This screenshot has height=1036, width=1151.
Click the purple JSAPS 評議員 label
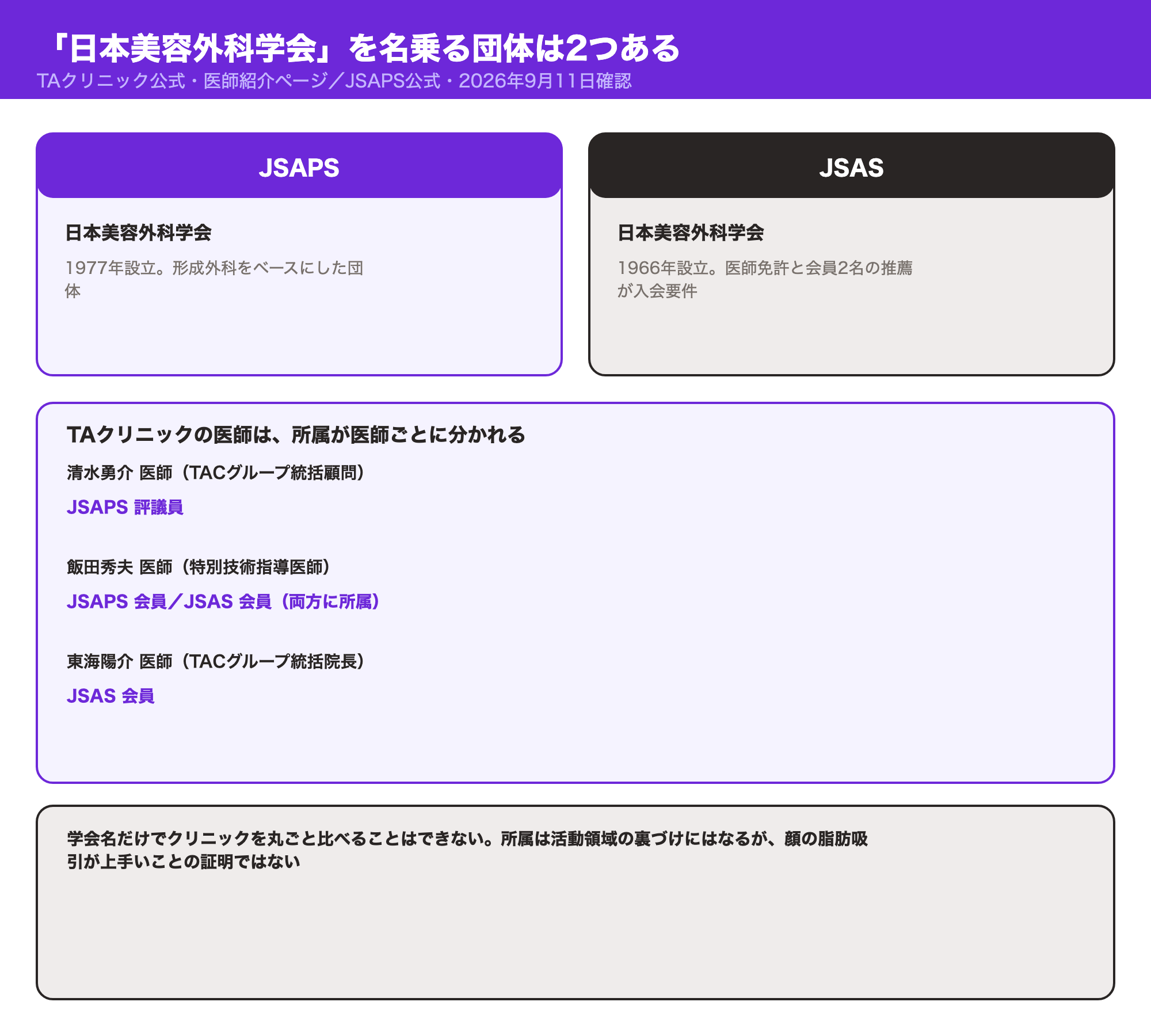125,507
